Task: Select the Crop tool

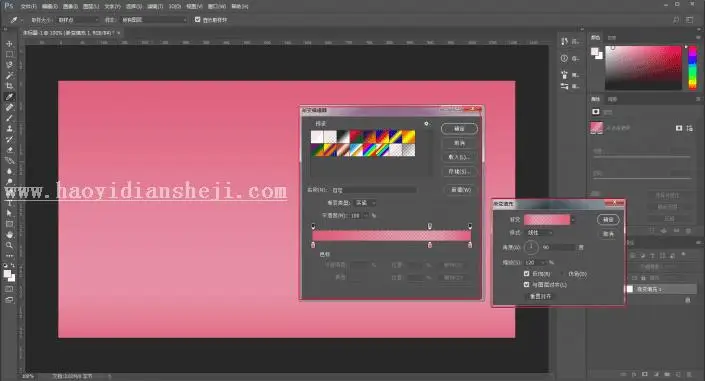Action: point(9,85)
